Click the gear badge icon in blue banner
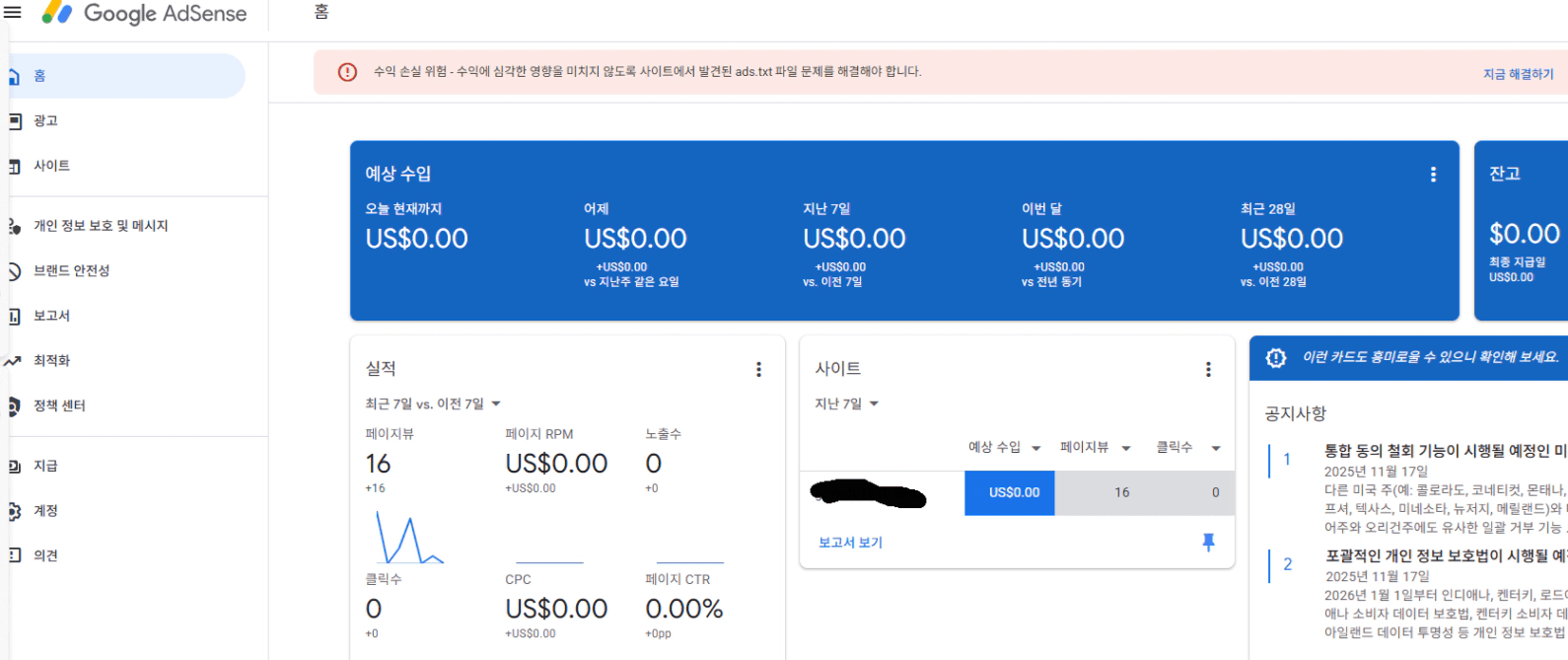Image resolution: width=1568 pixels, height=660 pixels. [x=1276, y=358]
